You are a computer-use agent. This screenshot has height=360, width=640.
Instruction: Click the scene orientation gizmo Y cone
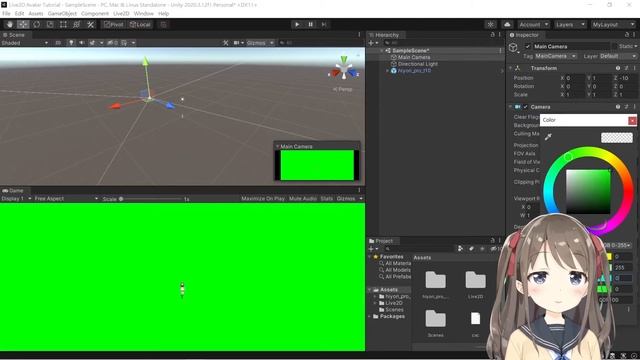[x=344, y=60]
